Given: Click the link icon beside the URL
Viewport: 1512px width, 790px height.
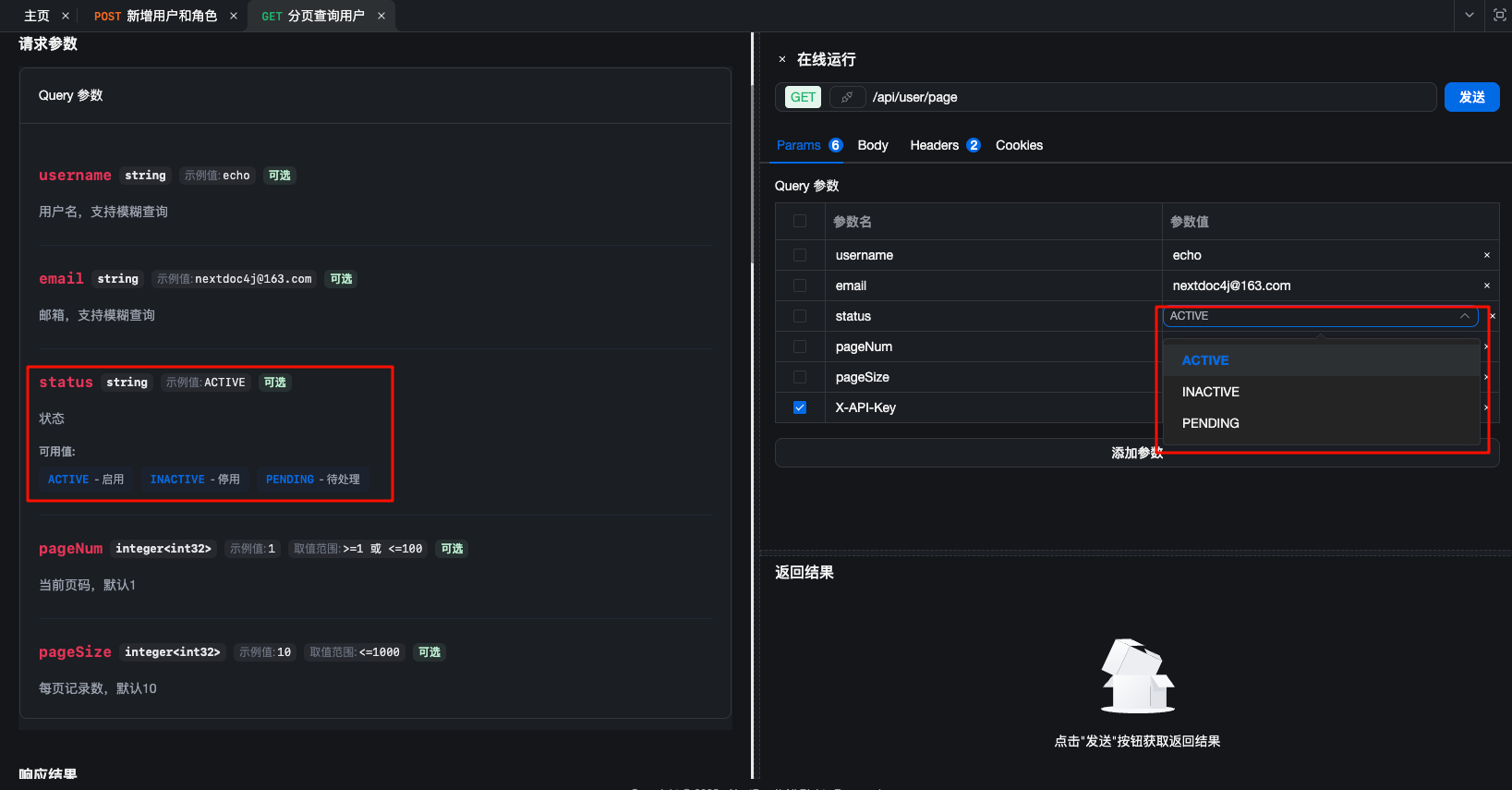Looking at the screenshot, I should 847,97.
